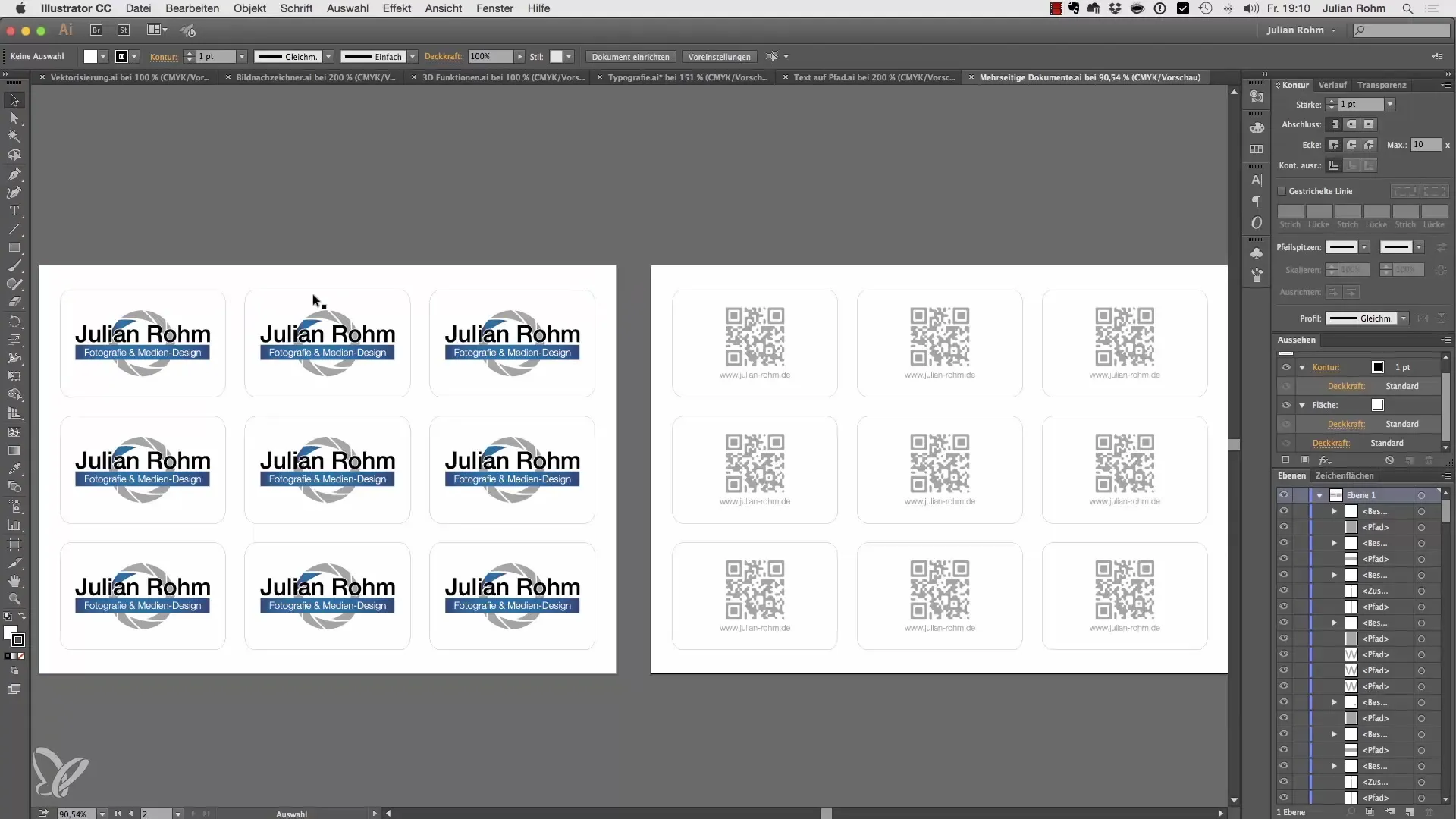Select the Direct Selection tool
Screen dimensions: 1456x819
(x=14, y=118)
